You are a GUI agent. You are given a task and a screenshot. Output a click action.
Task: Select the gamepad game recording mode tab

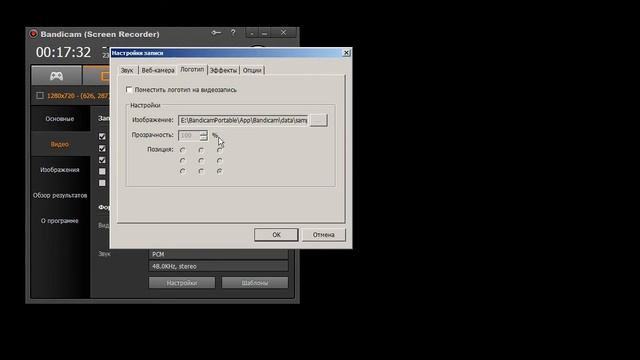pos(56,76)
